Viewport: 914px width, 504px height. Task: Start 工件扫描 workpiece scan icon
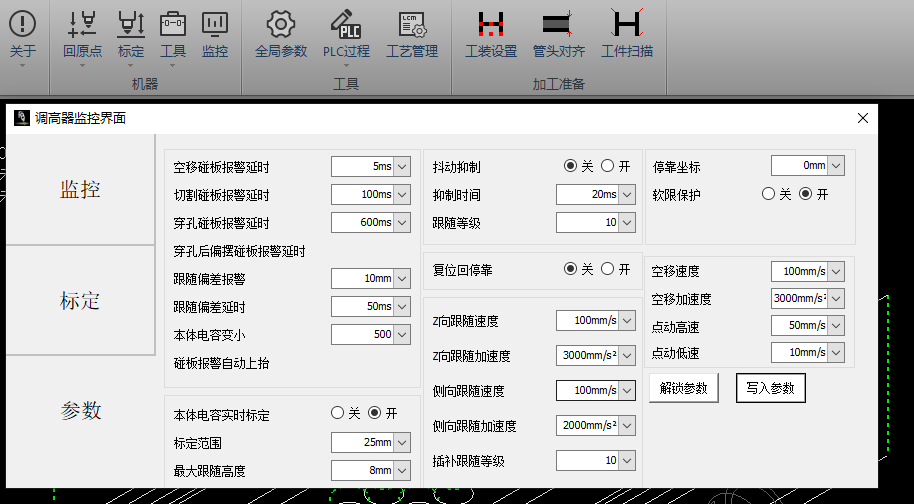[x=627, y=23]
